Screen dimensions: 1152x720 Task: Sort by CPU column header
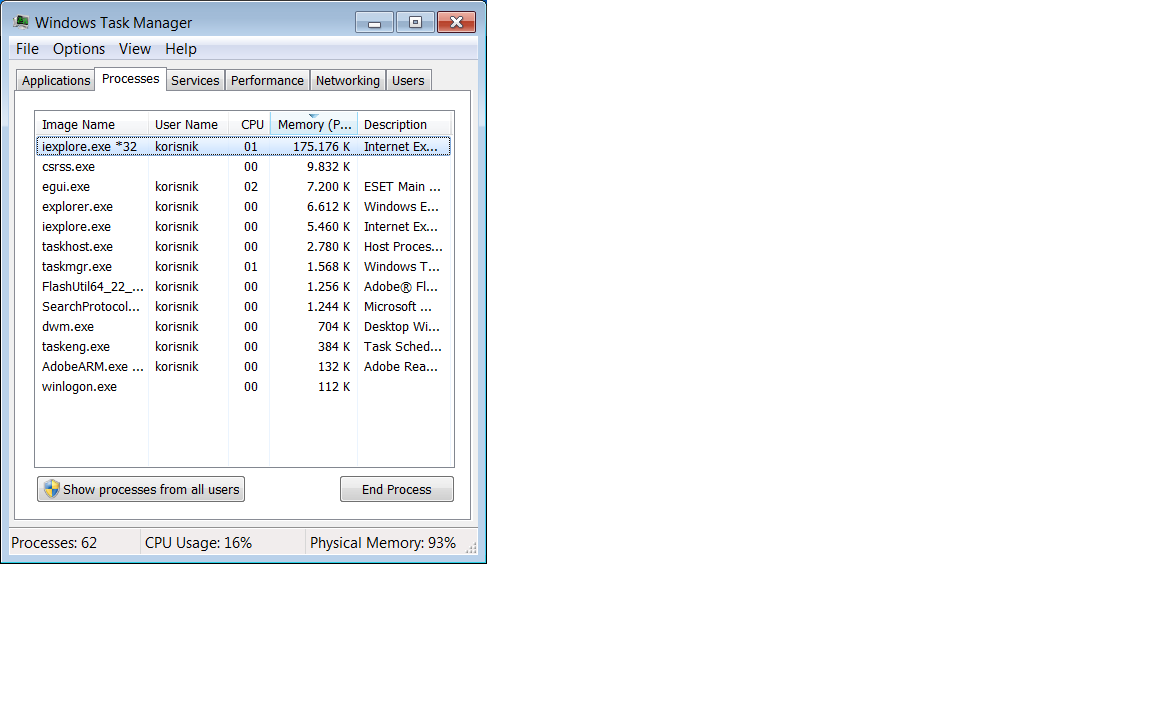coord(250,124)
